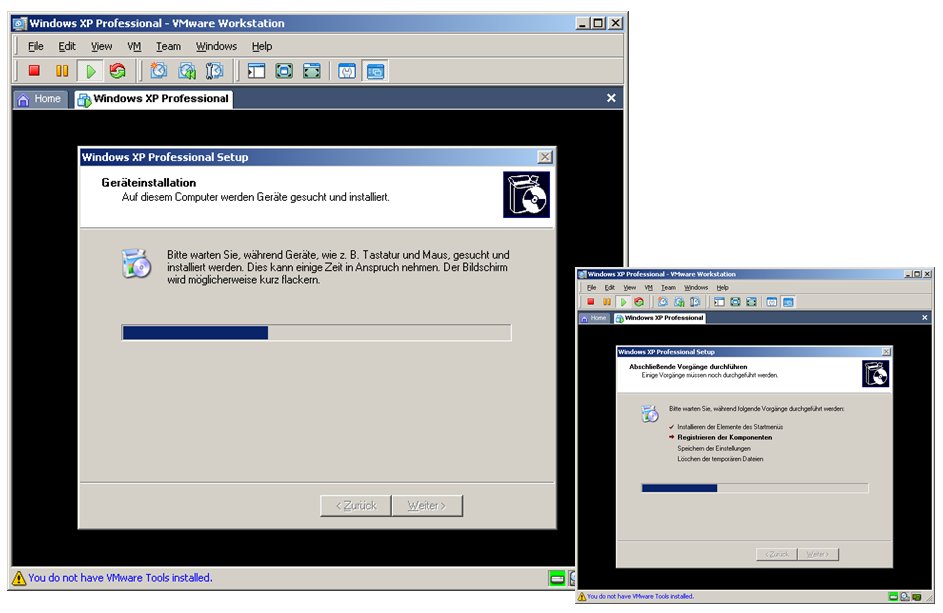Open Team menu in Geräteinstallation window
This screenshot has width=943, height=613.
168,46
